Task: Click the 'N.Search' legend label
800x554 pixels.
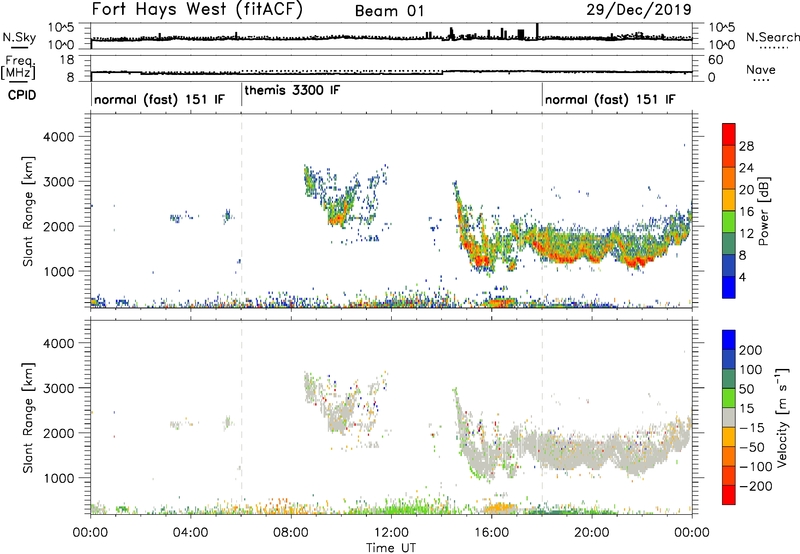Action: pyautogui.click(x=772, y=37)
